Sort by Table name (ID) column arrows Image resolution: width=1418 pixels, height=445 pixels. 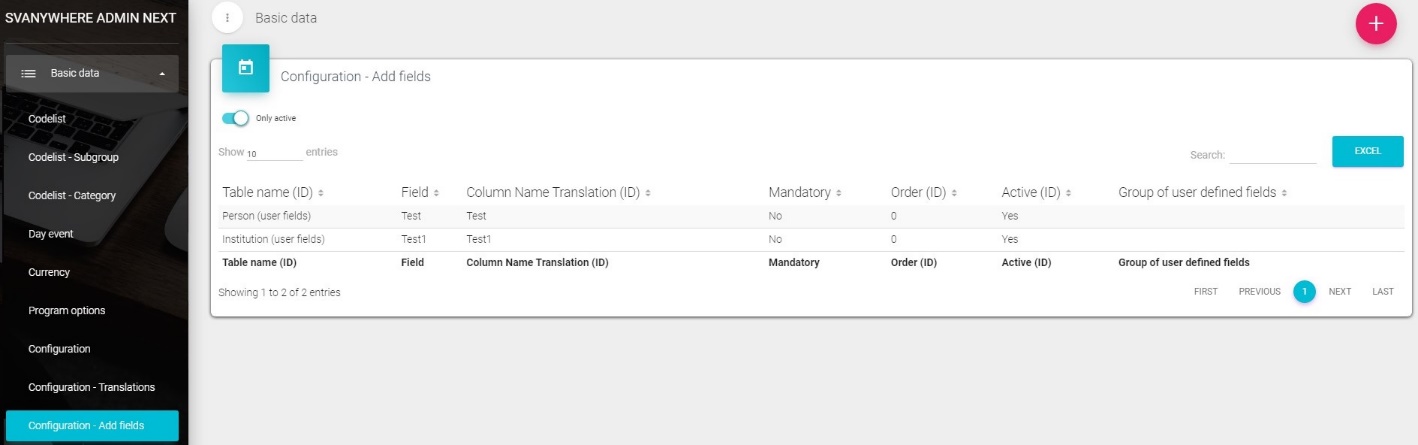click(x=321, y=193)
